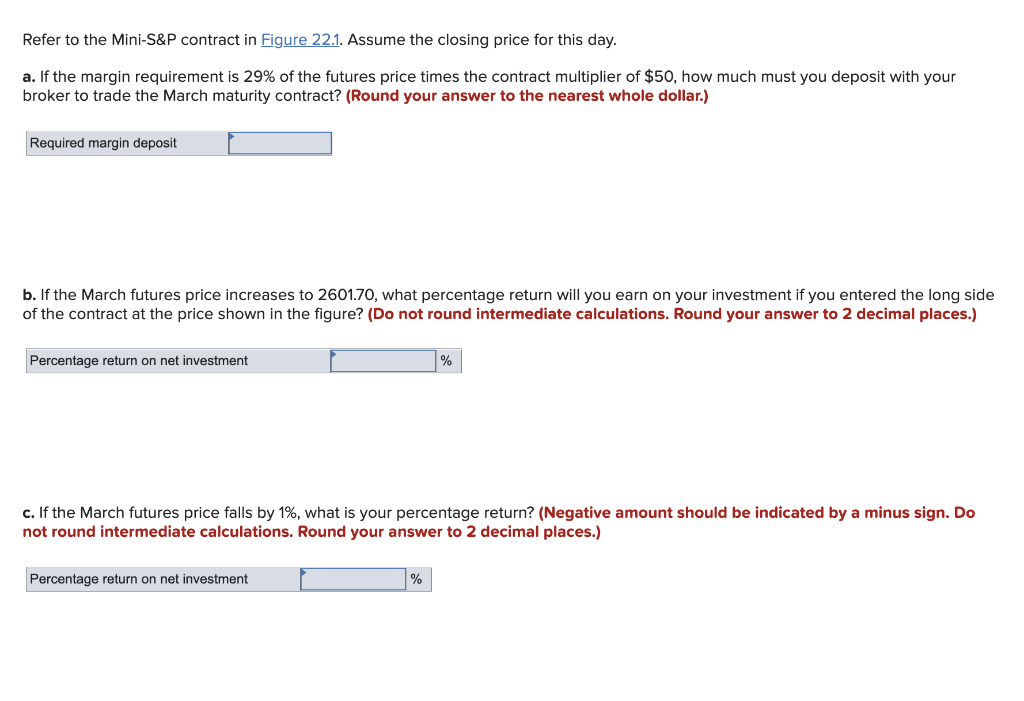Click the bold 'b.' question marker

tap(27, 294)
